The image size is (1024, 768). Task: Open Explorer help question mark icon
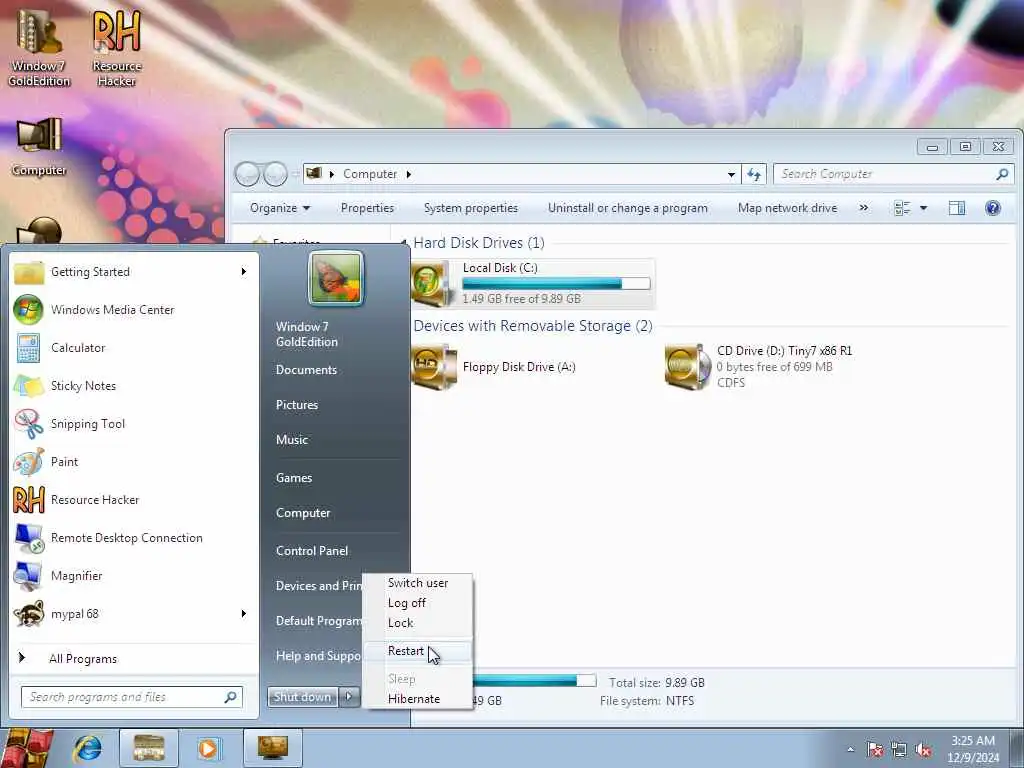tap(993, 208)
